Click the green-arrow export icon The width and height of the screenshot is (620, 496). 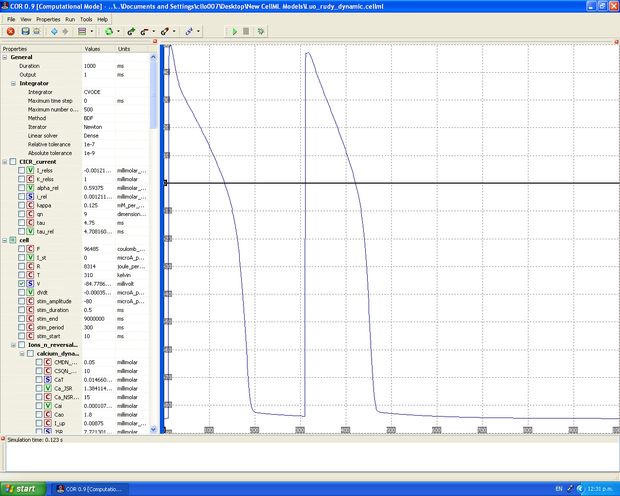[131, 31]
